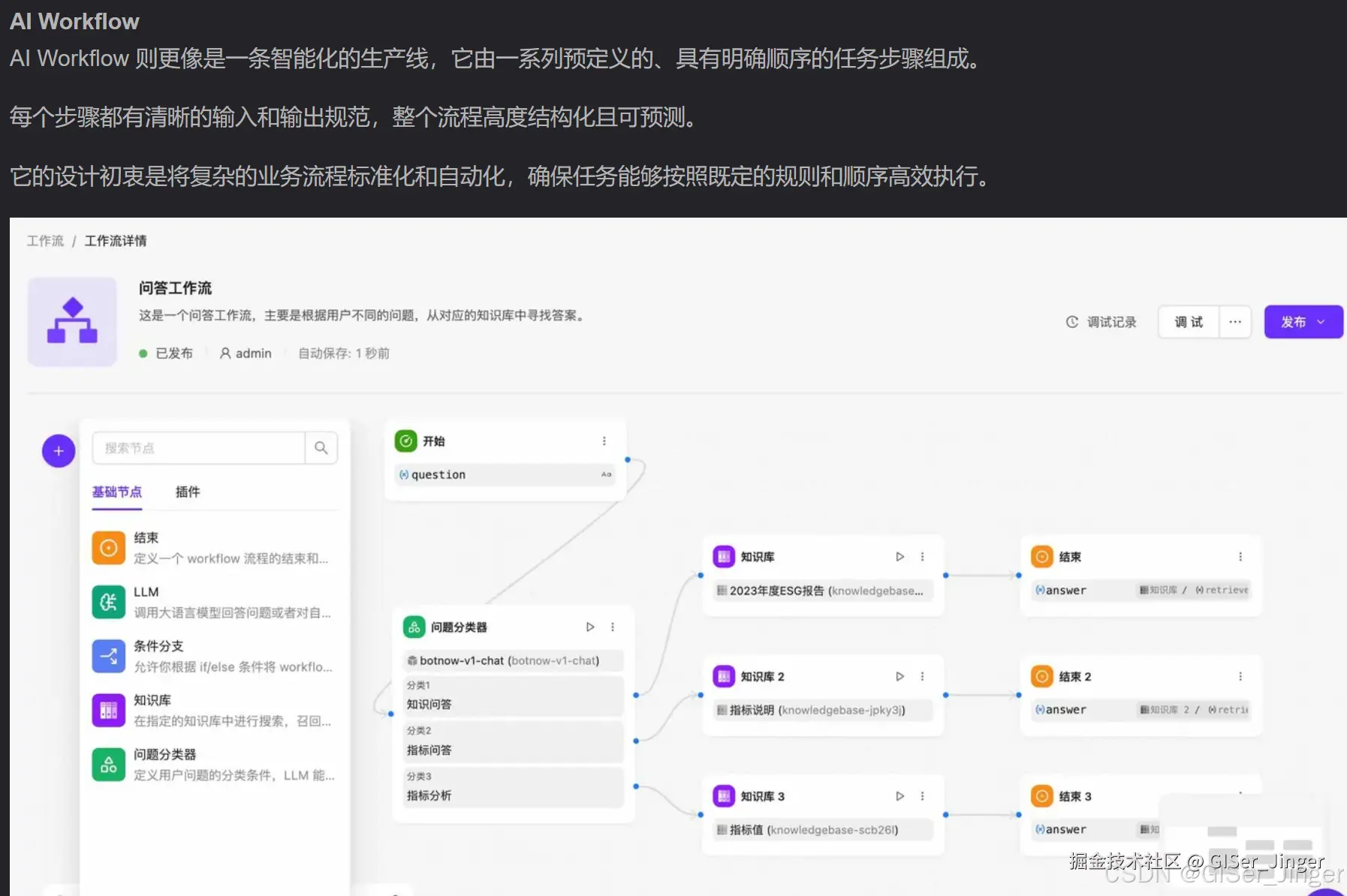
Task: Select the 问题分类器 node icon
Action: [108, 764]
